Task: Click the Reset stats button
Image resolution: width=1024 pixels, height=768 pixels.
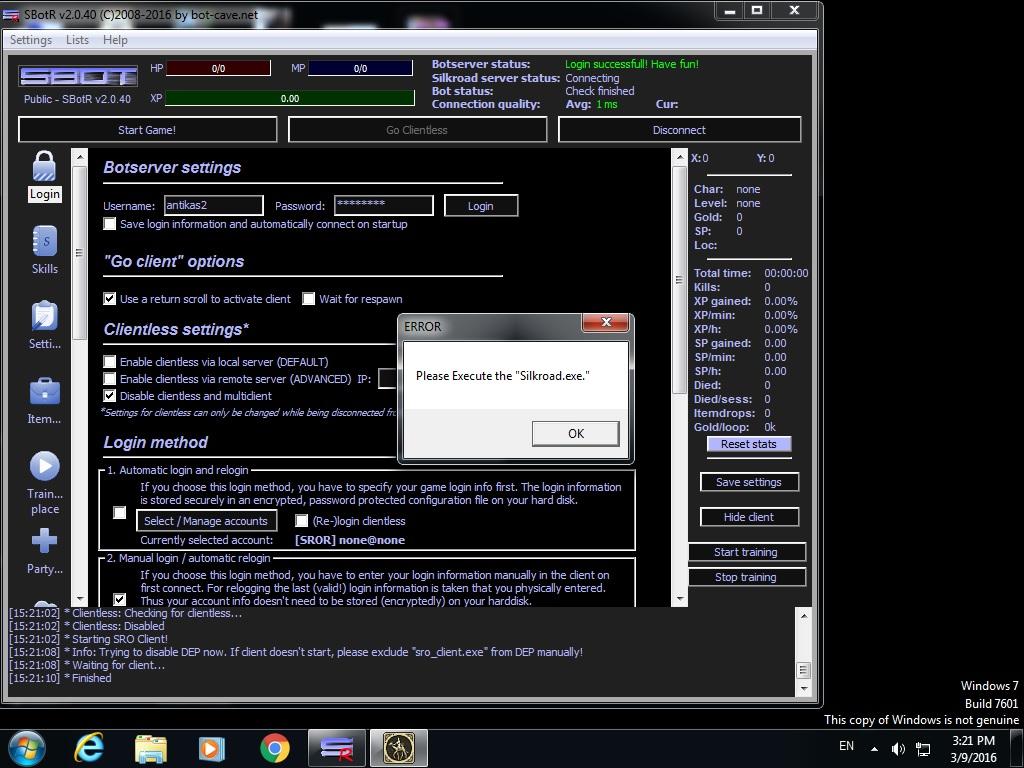Action: [x=748, y=444]
